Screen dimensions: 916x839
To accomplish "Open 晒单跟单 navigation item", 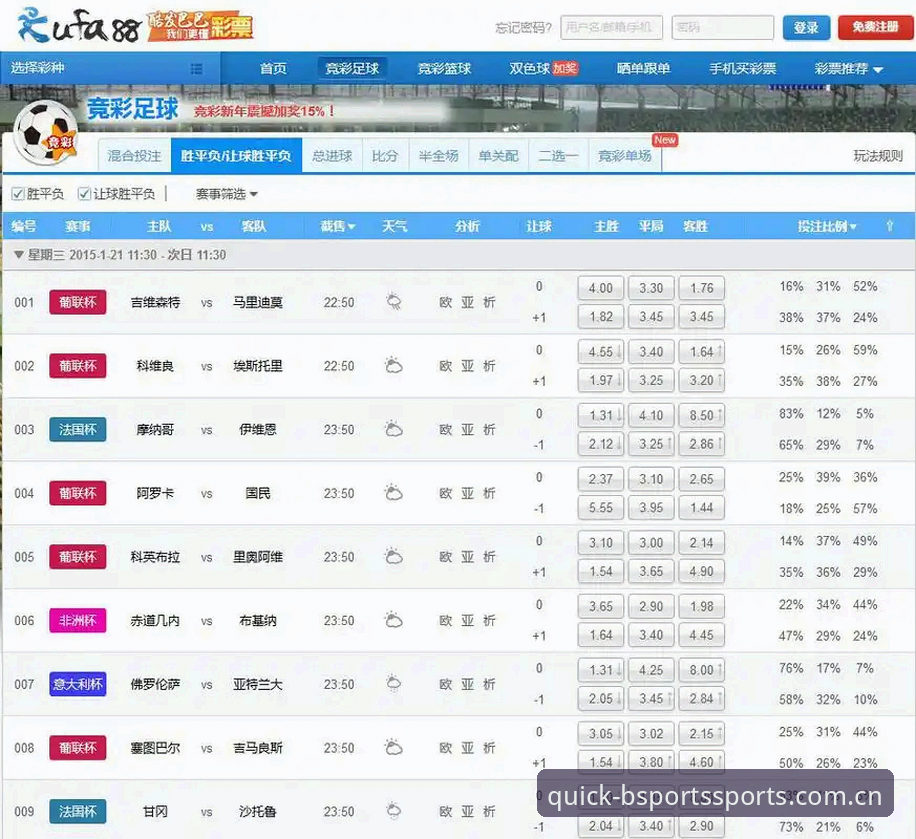I will coord(643,68).
